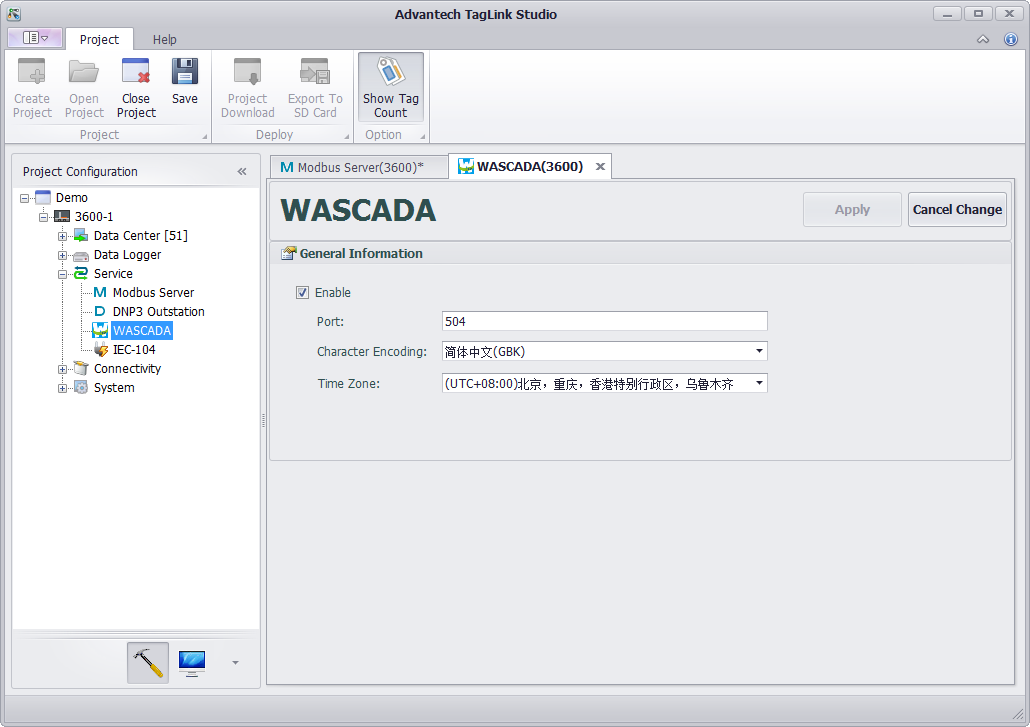Minimize the ribbon with the up arrow
1030x727 pixels.
[983, 39]
